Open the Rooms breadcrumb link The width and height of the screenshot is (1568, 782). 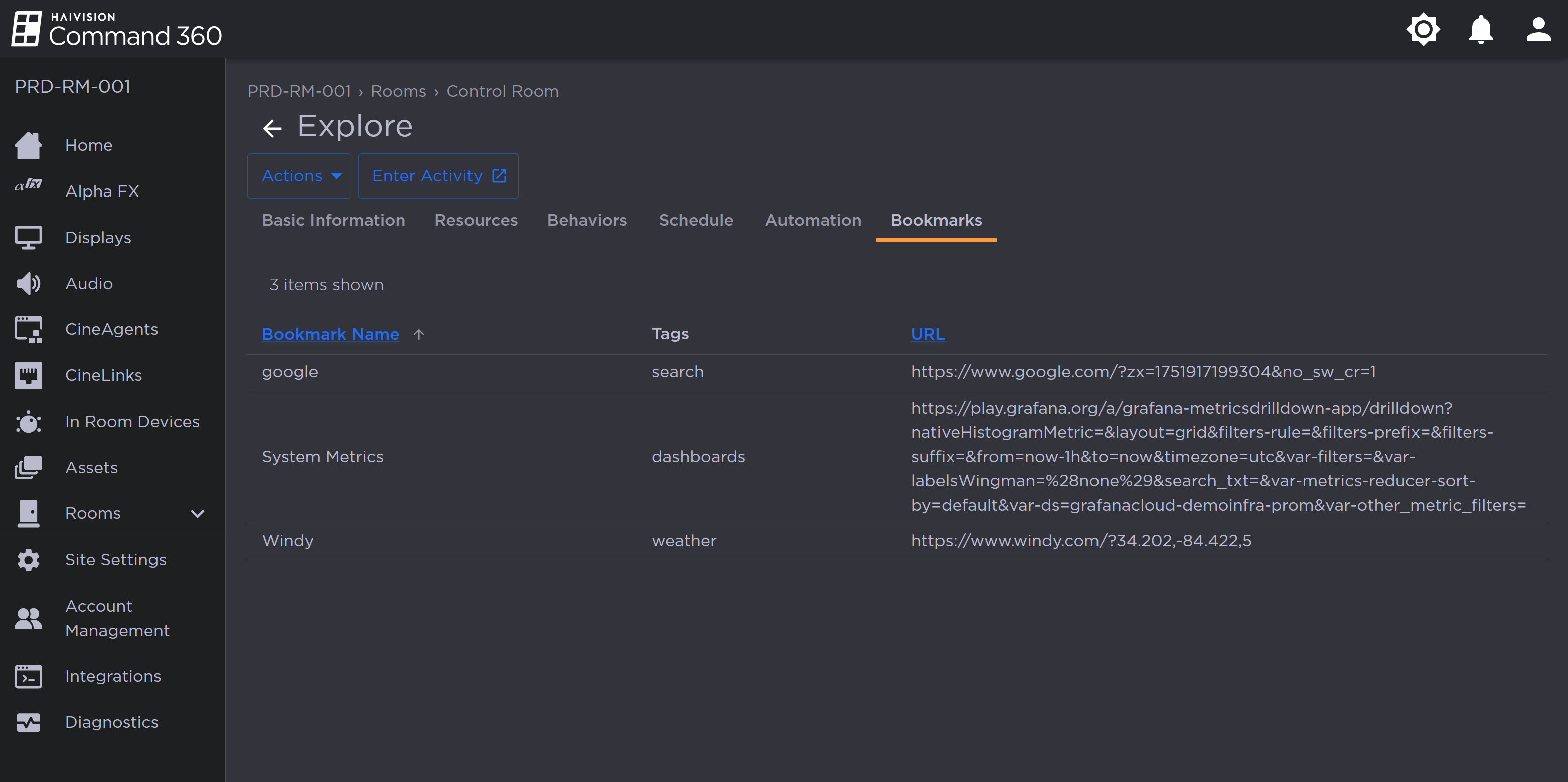[398, 91]
